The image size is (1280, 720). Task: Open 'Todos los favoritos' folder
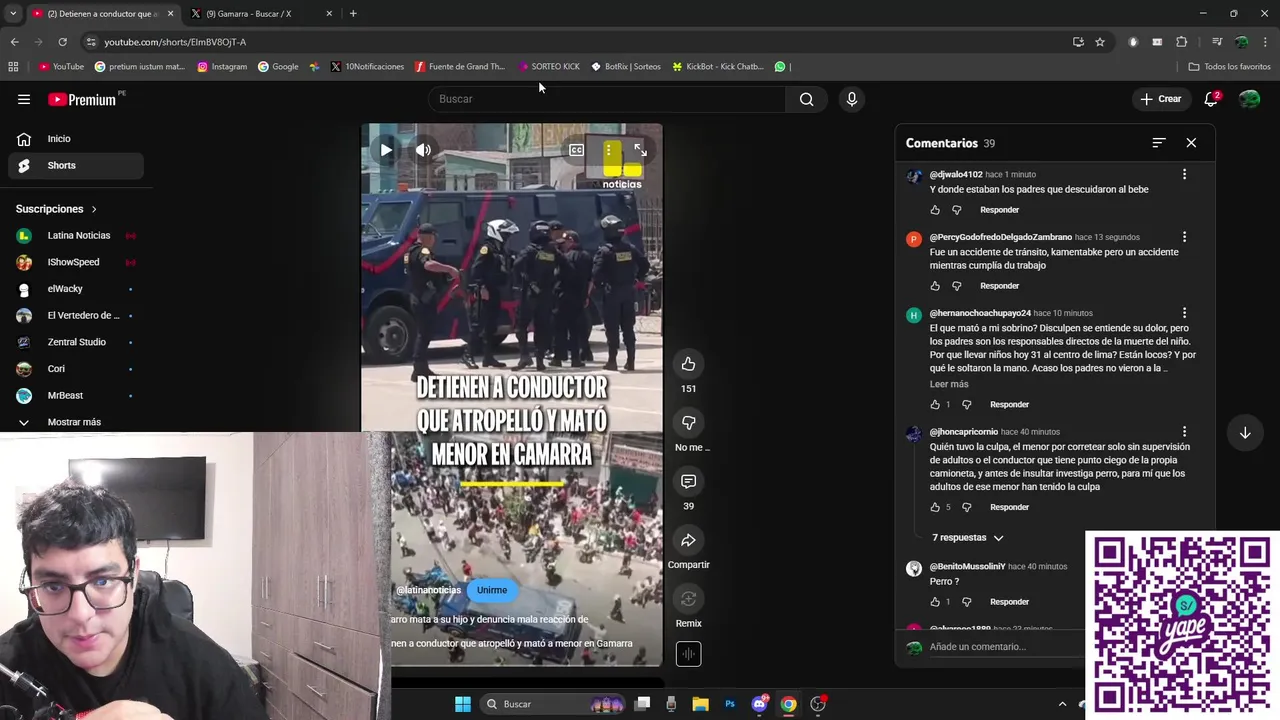click(1229, 67)
